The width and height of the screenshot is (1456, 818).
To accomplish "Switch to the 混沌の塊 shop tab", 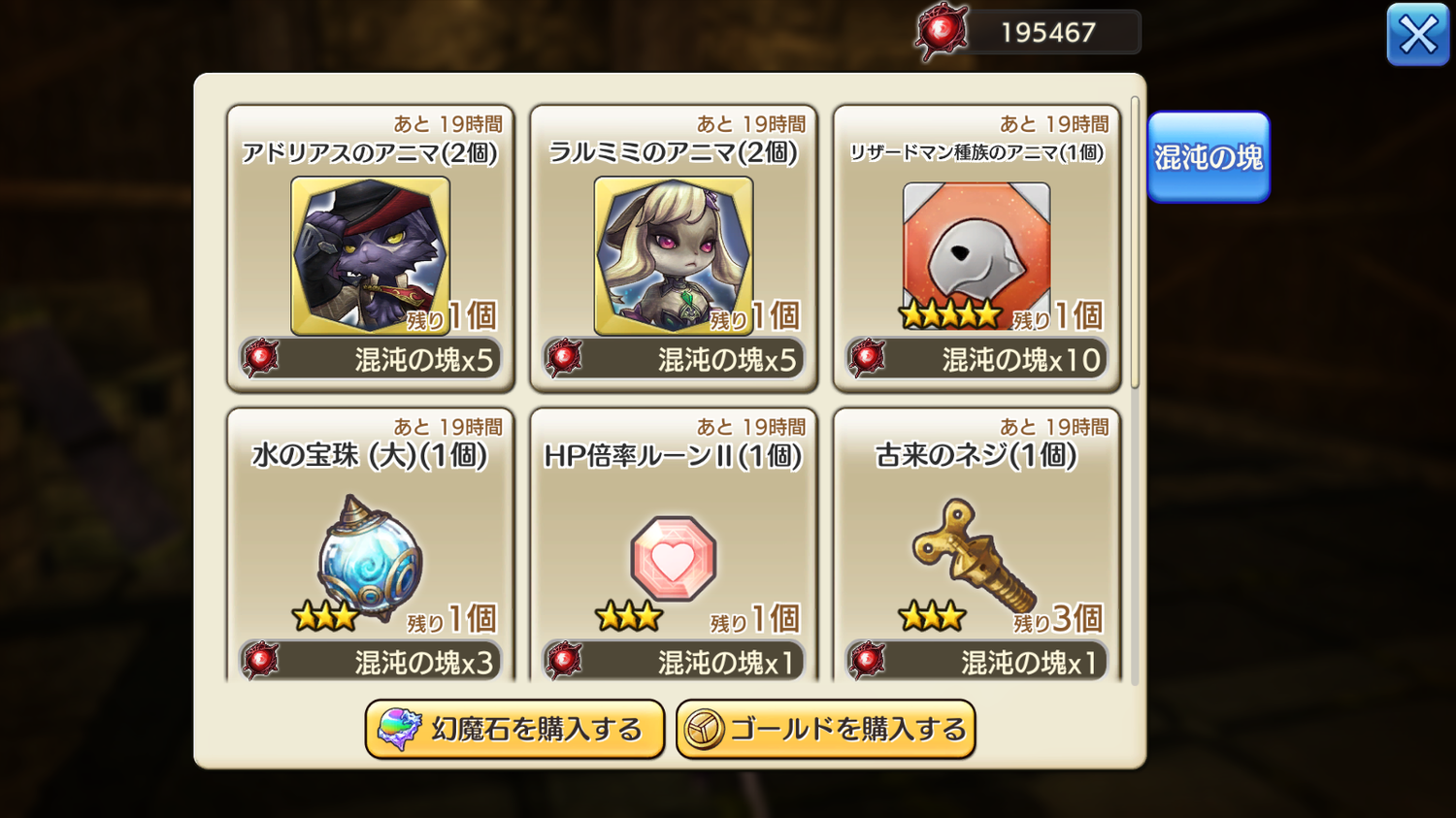I will [1208, 157].
